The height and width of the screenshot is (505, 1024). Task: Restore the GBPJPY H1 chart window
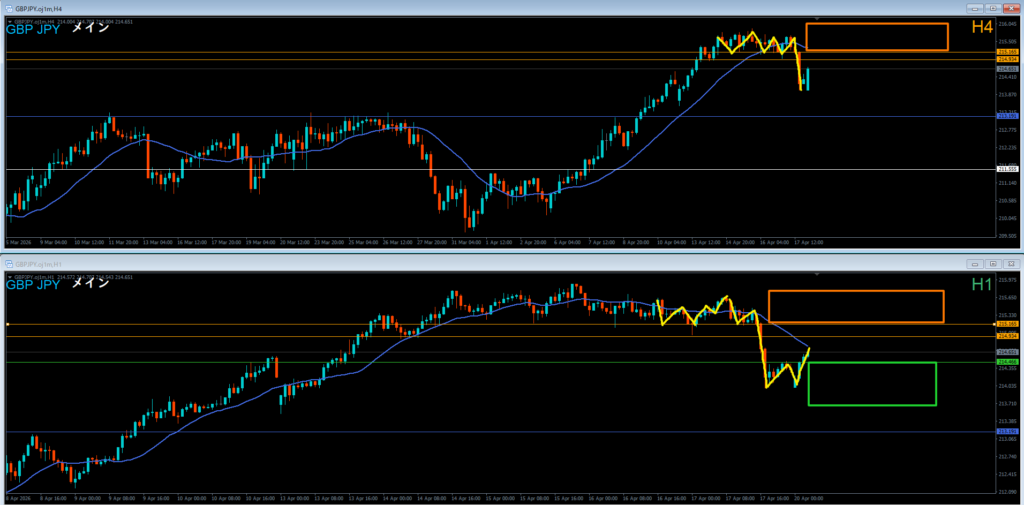coord(993,264)
